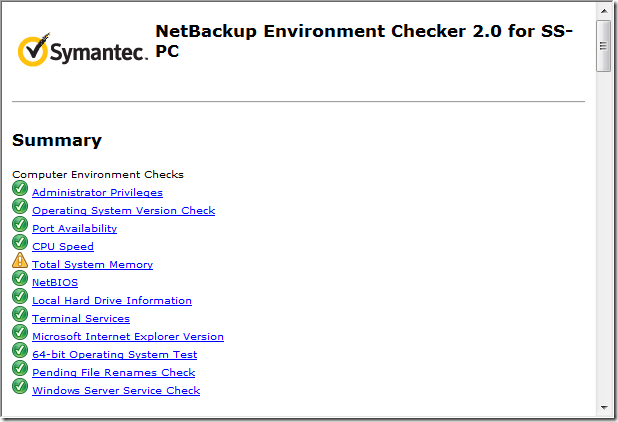Screen dimensions: 618x422
Task: Open the Local Hard Drive Information link
Action: 112,301
